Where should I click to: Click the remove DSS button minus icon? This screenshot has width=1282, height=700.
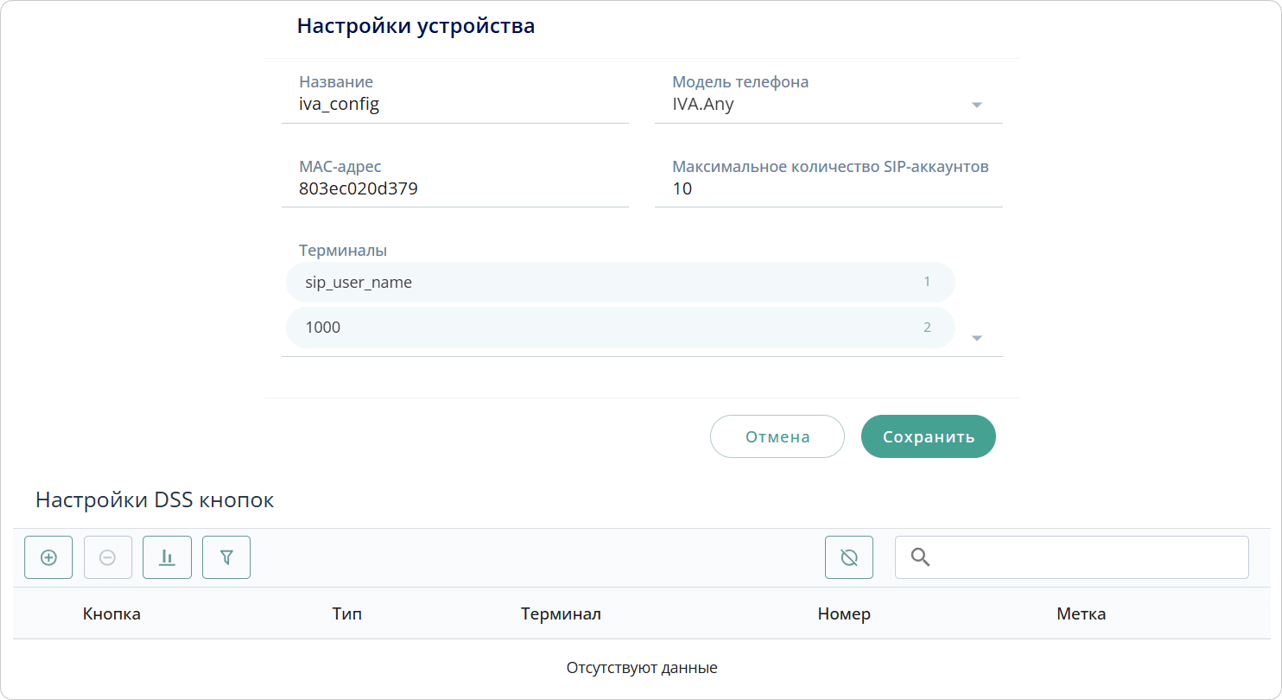coord(108,558)
